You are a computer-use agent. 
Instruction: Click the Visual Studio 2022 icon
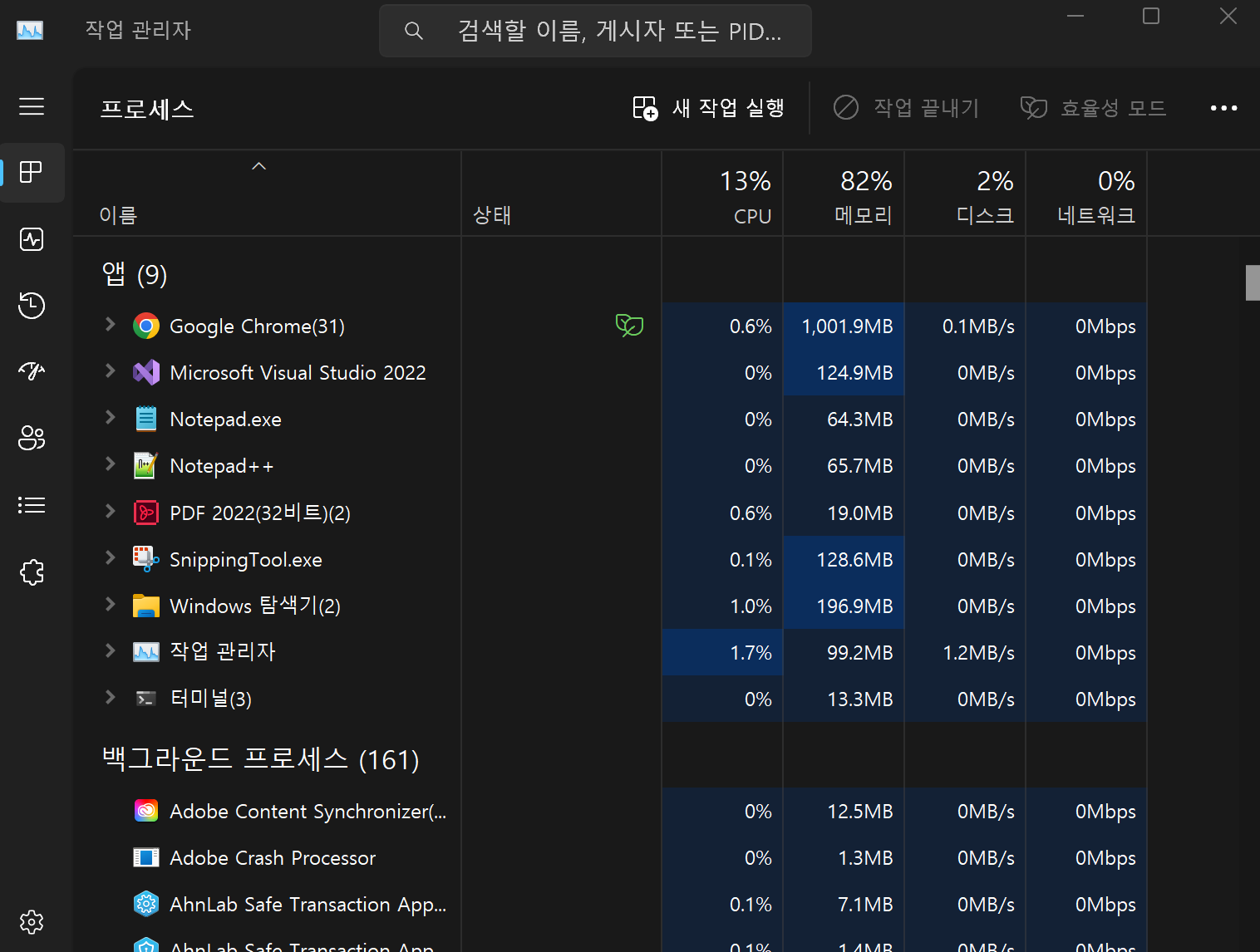click(146, 373)
